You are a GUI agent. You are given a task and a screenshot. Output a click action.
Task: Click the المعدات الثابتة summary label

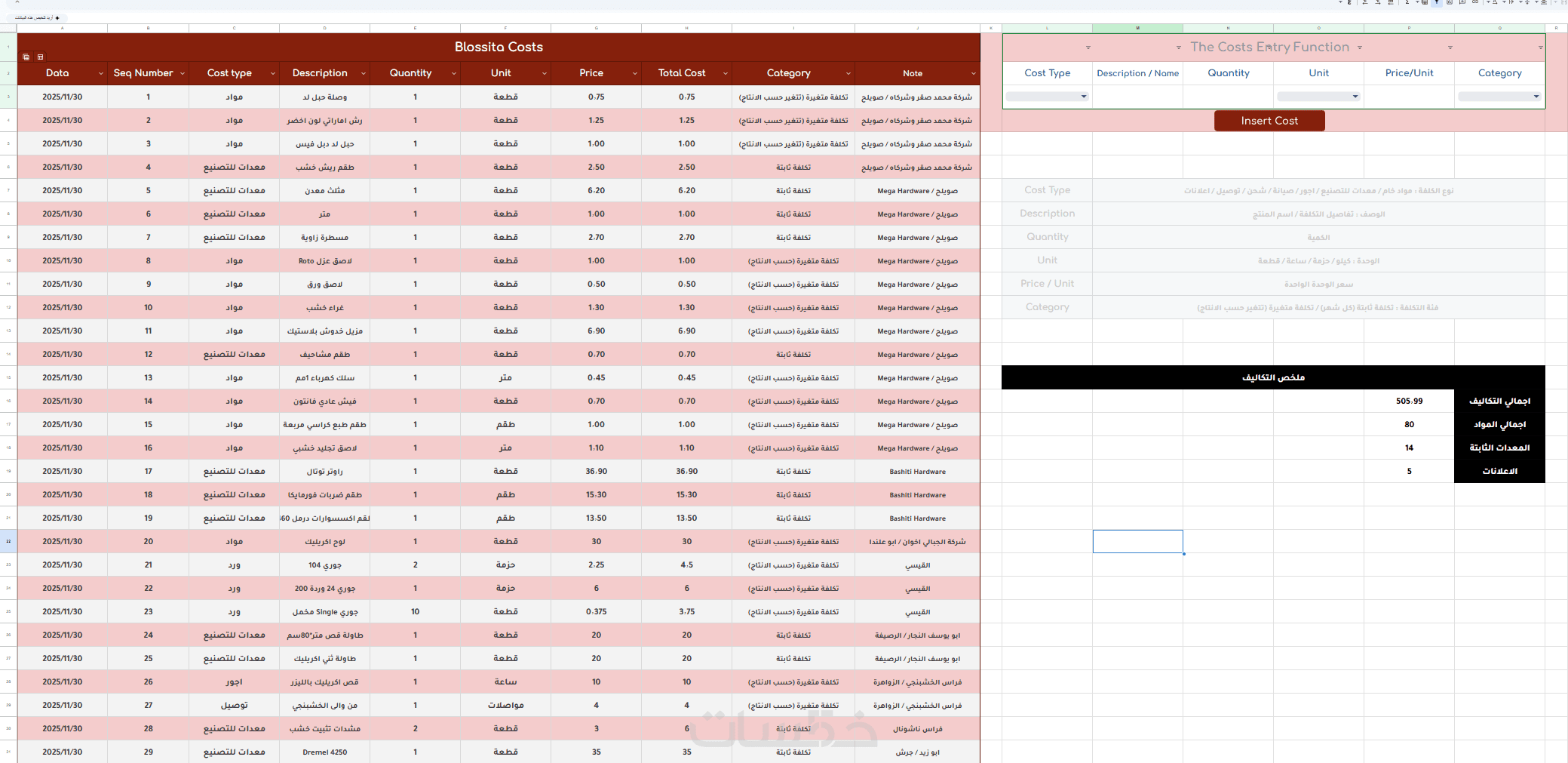[1499, 448]
